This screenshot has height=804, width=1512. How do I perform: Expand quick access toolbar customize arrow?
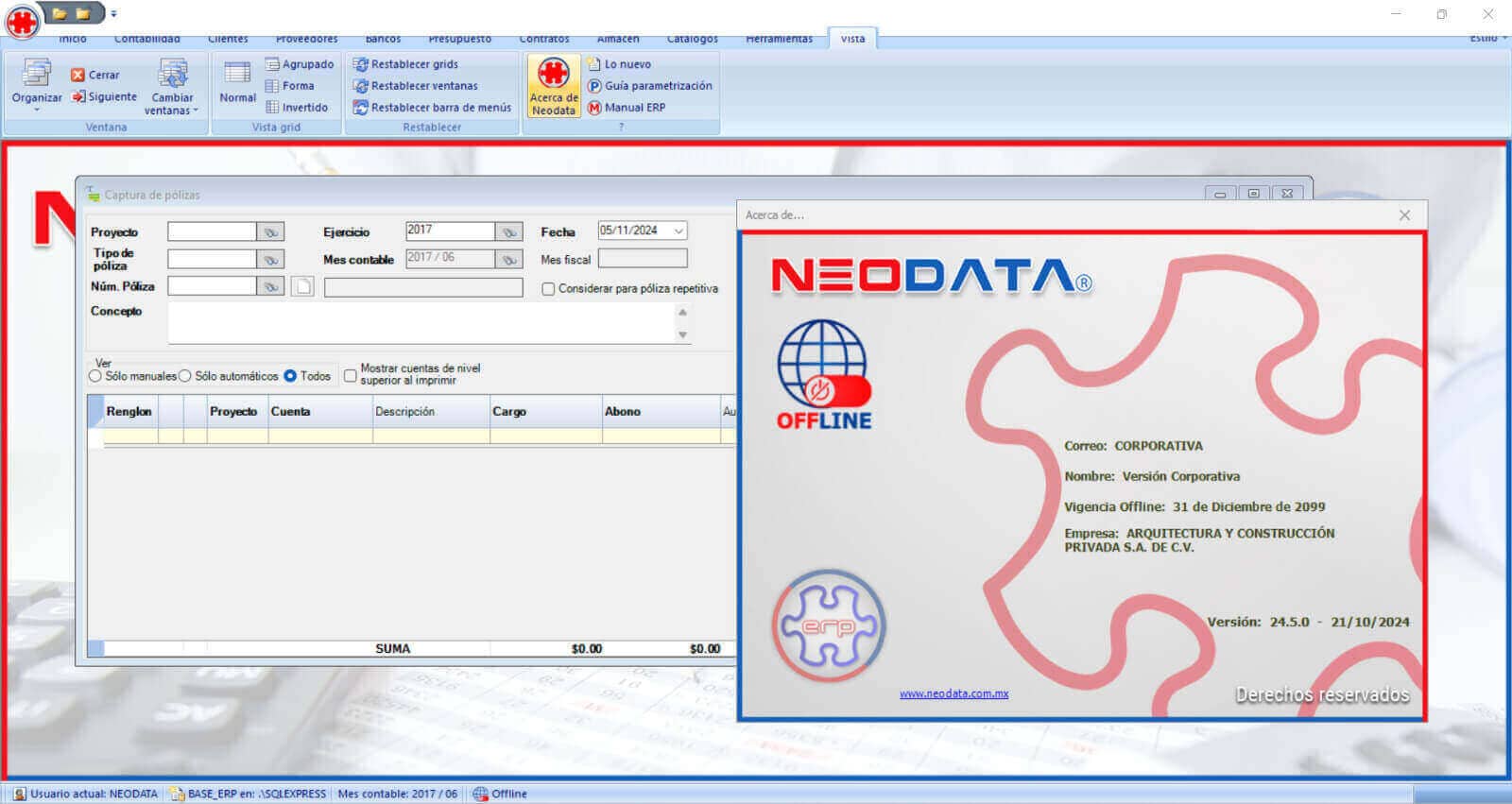113,14
